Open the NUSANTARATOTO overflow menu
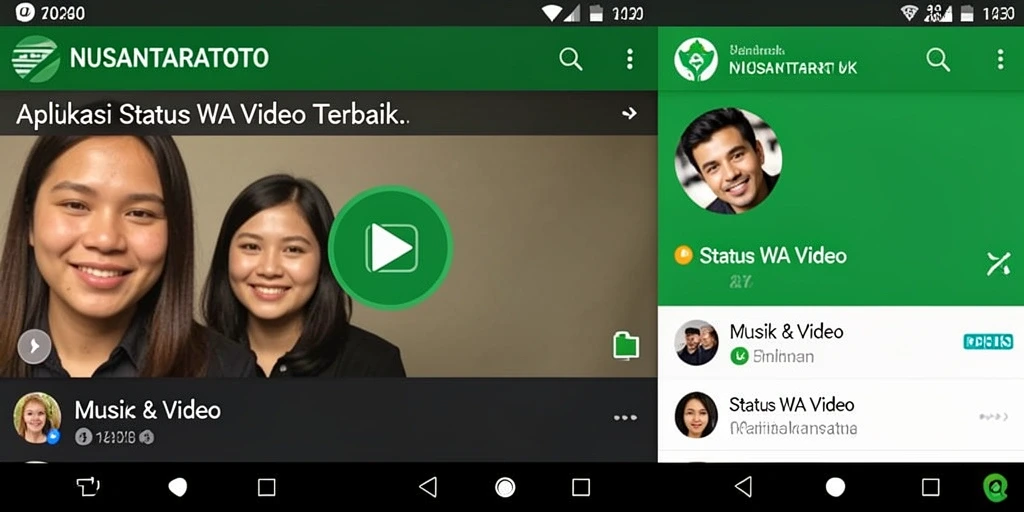 coord(630,59)
